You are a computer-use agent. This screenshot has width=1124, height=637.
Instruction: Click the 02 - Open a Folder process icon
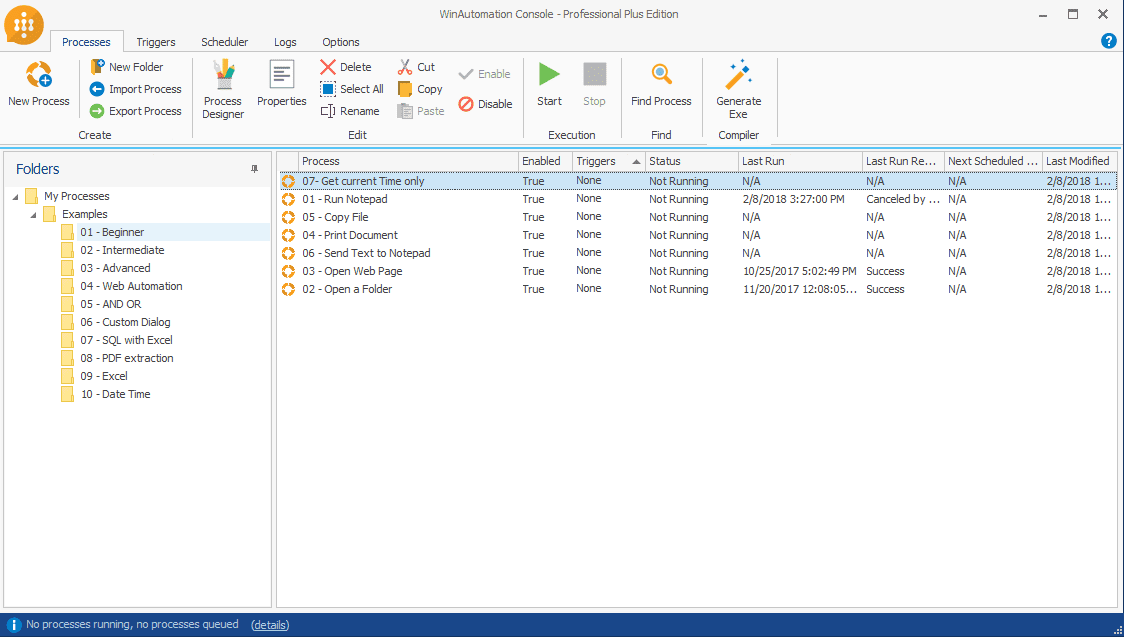[288, 289]
